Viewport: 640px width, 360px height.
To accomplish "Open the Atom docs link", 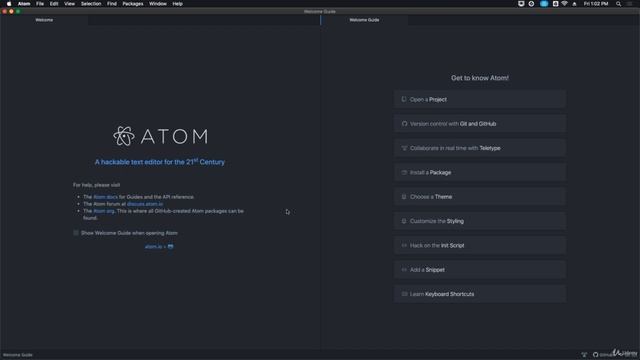I will pyautogui.click(x=106, y=197).
